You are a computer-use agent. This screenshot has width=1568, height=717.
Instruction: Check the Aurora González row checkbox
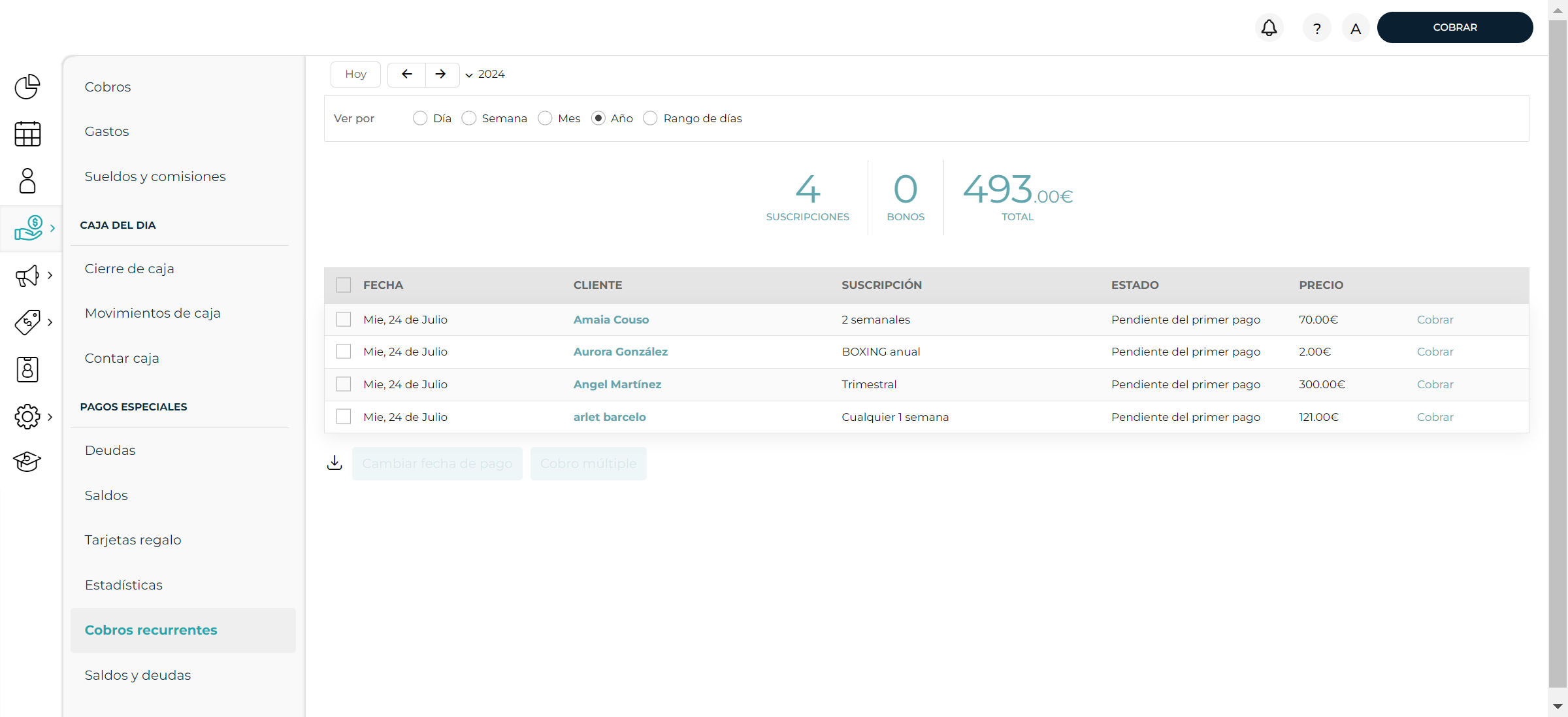344,352
